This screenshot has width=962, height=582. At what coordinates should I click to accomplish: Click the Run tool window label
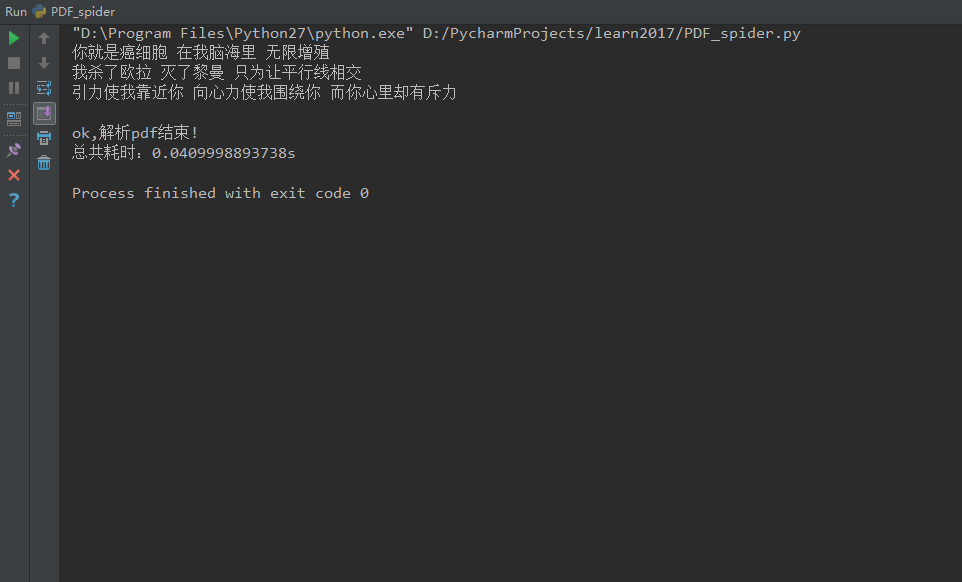coord(15,11)
